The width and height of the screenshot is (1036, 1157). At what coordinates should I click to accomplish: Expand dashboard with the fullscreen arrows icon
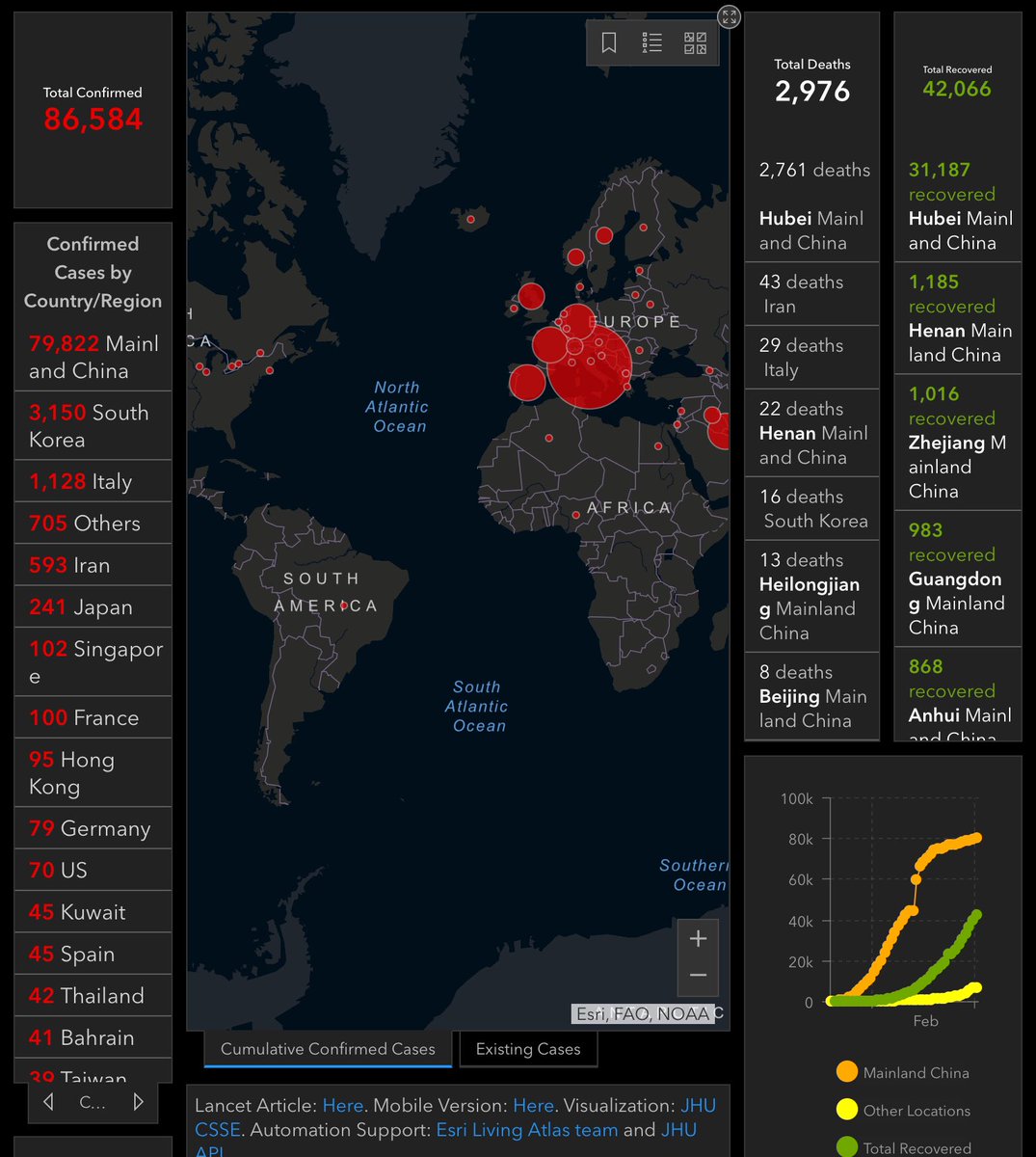(730, 14)
